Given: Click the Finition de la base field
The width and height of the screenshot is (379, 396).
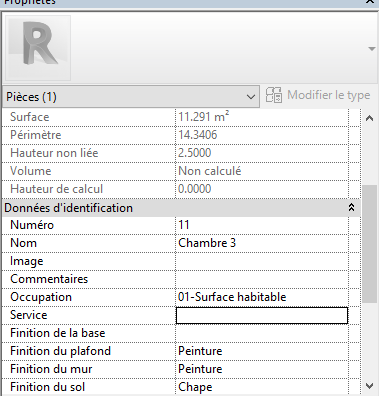Looking at the screenshot, I should pyautogui.click(x=262, y=333).
